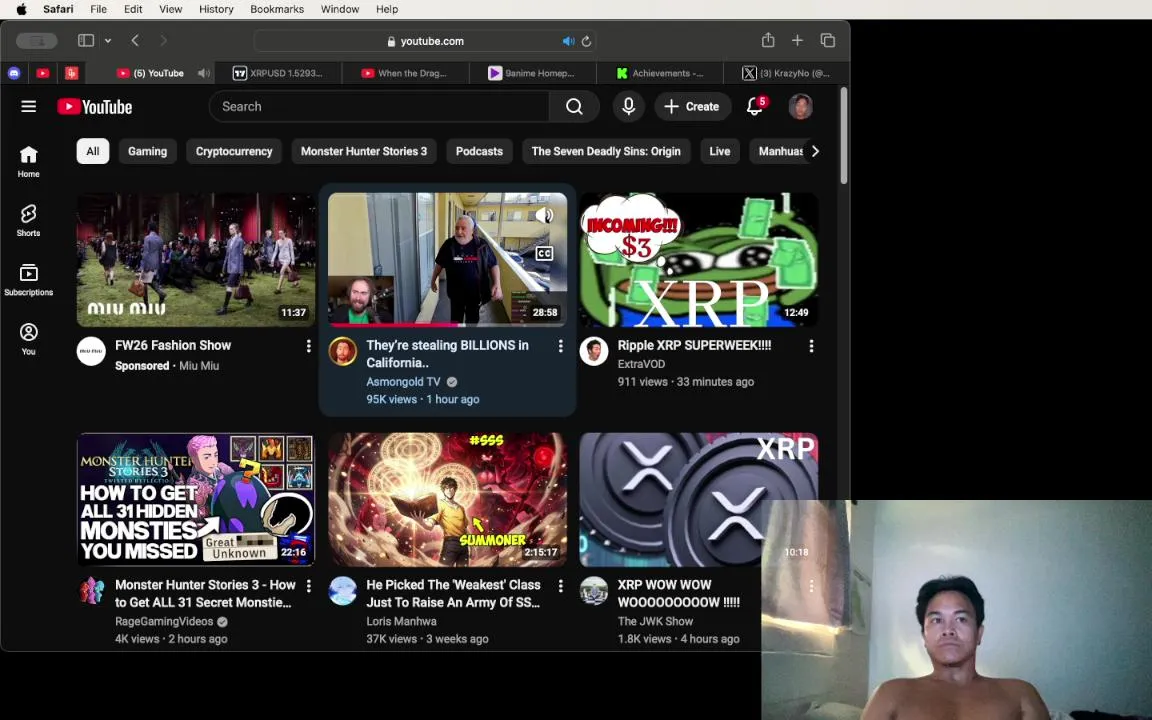Viewport: 1152px width, 720px height.
Task: Filter by Cryptocurrency chip
Action: (234, 151)
